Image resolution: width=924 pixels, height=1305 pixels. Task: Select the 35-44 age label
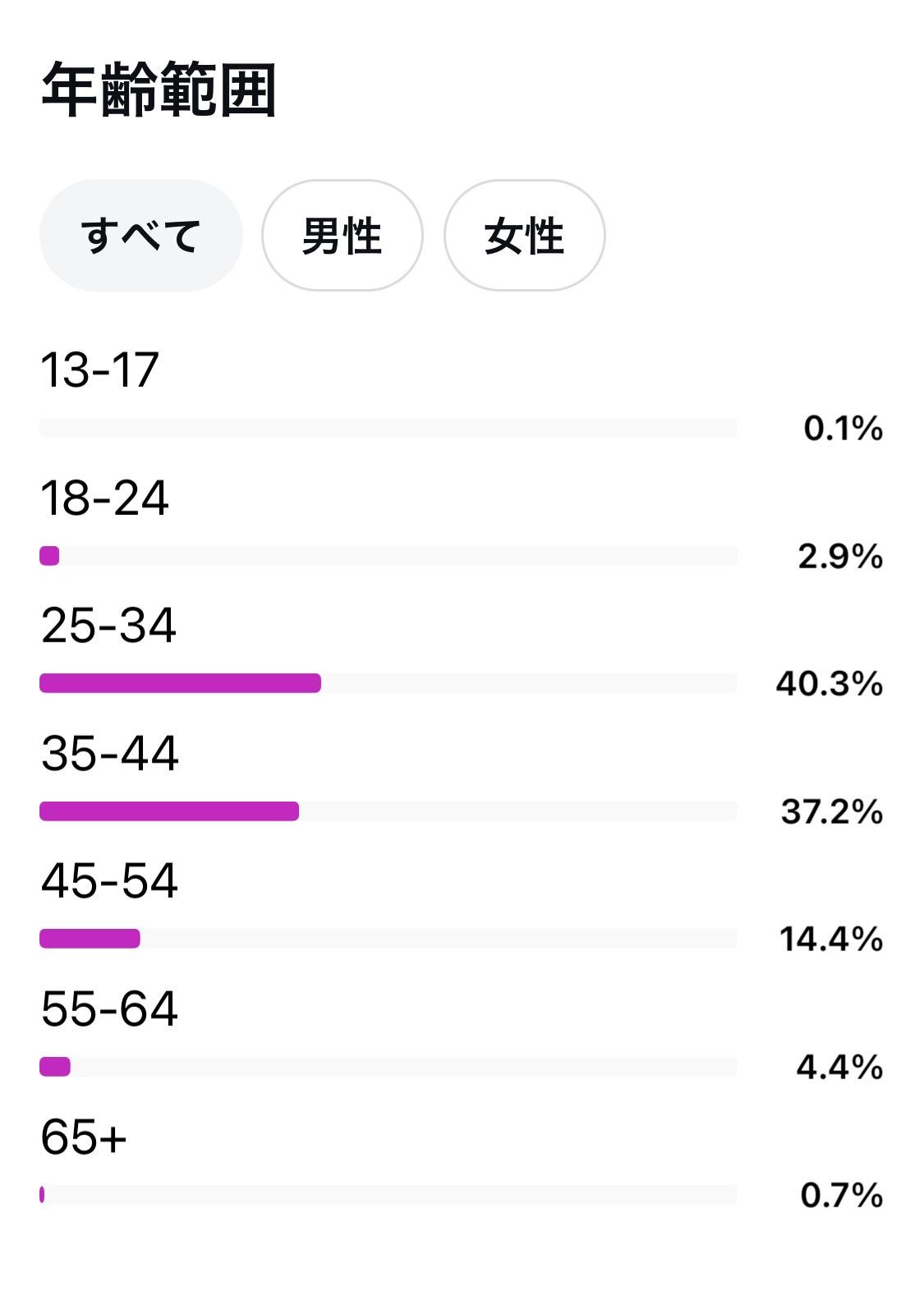109,753
